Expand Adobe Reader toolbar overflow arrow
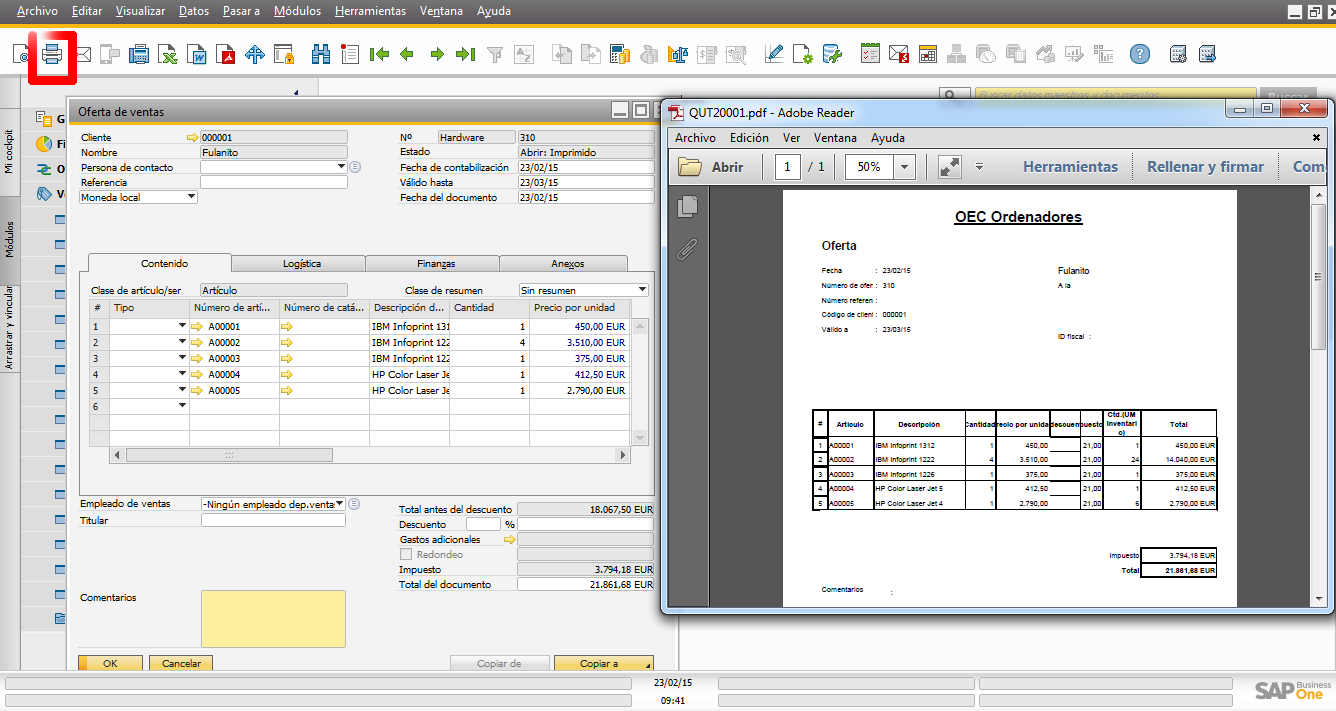The height and width of the screenshot is (711, 1336). pos(980,167)
